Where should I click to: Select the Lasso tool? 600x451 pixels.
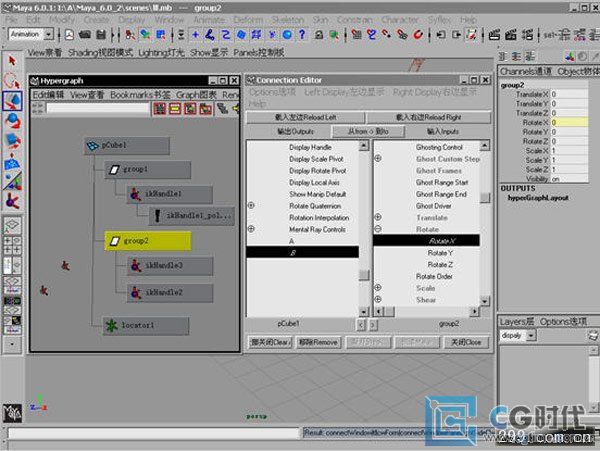pos(12,81)
